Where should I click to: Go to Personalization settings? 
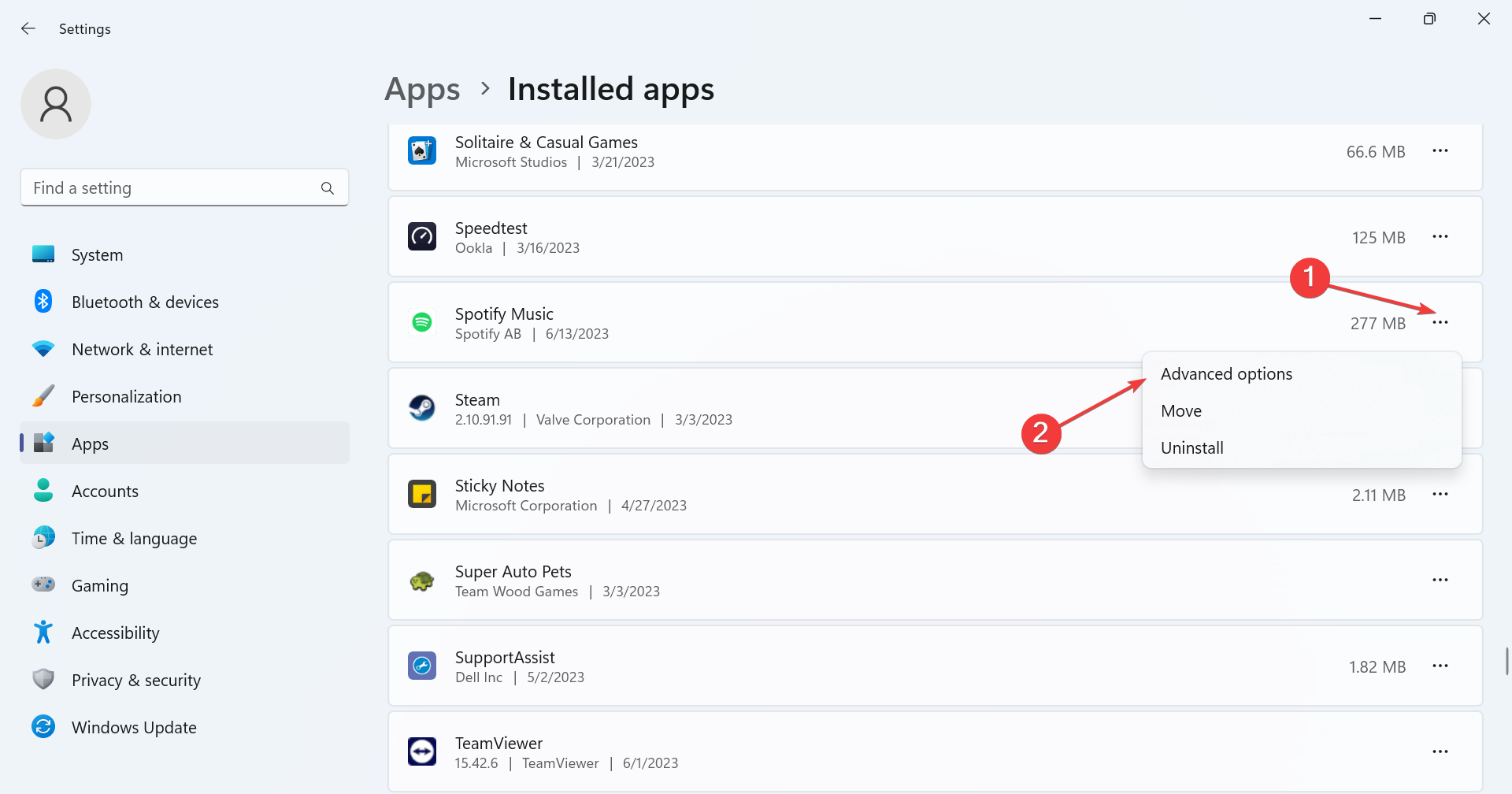coord(184,396)
